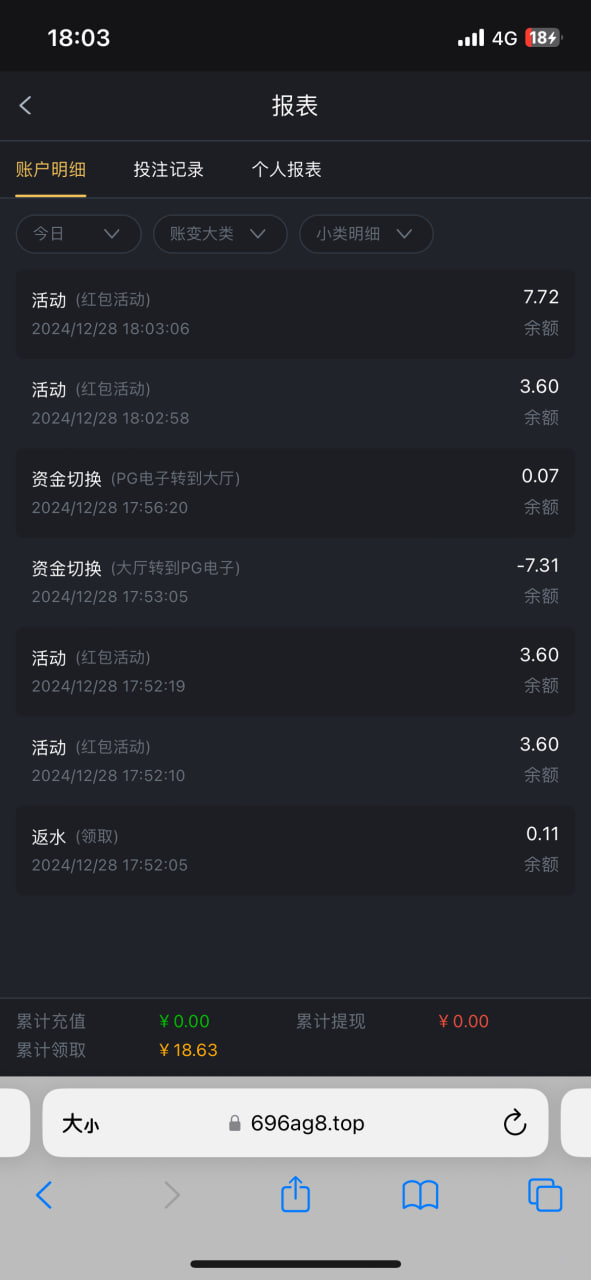Open the Safari tab switcher icon
The width and height of the screenshot is (591, 1280).
[545, 1194]
